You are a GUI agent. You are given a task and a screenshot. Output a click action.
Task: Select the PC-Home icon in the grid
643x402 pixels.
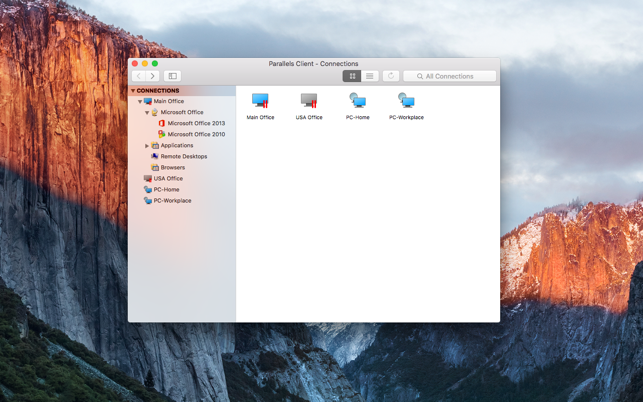pyautogui.click(x=357, y=101)
